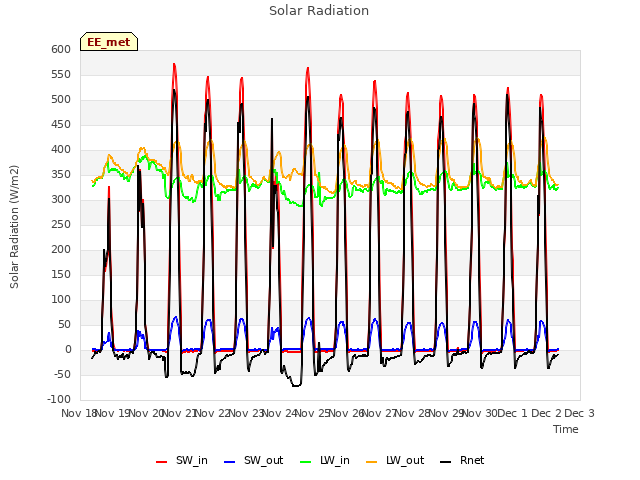Click the blue SW_out legend swatch
Image resolution: width=640 pixels, height=480 pixels.
pos(230,462)
